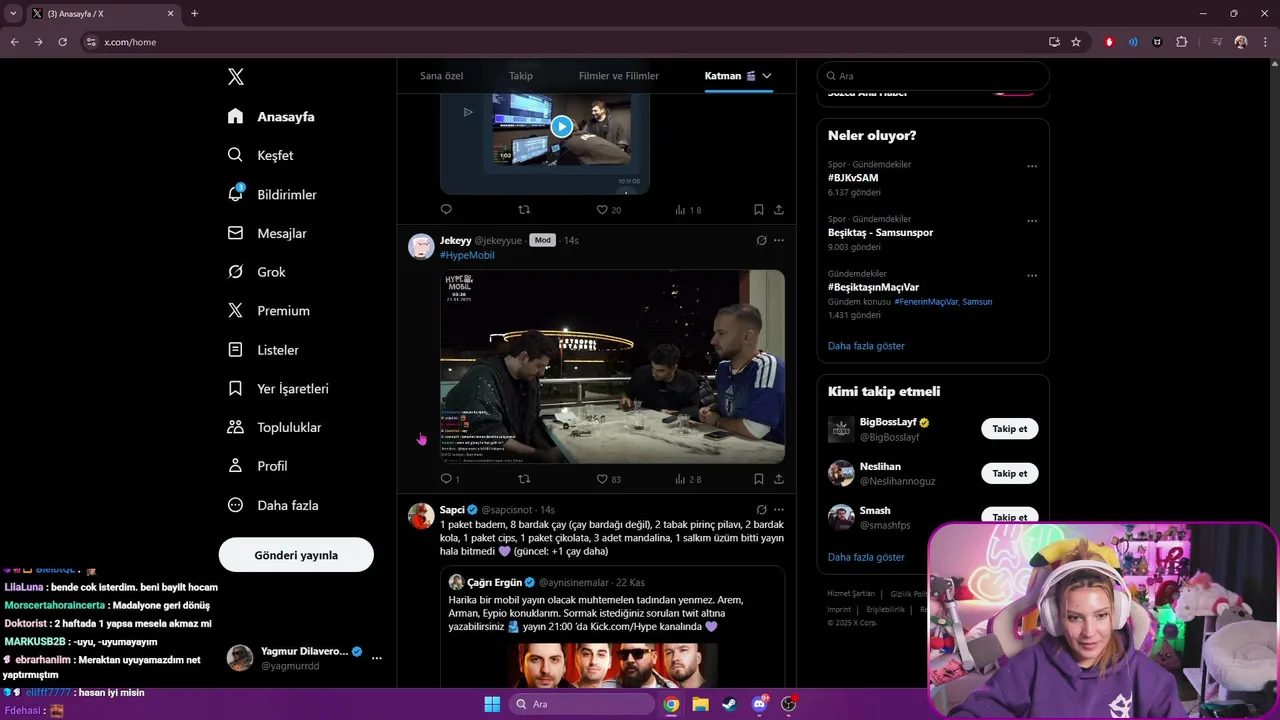
Task: Bookmark Jekeyy's post
Action: [x=758, y=479]
